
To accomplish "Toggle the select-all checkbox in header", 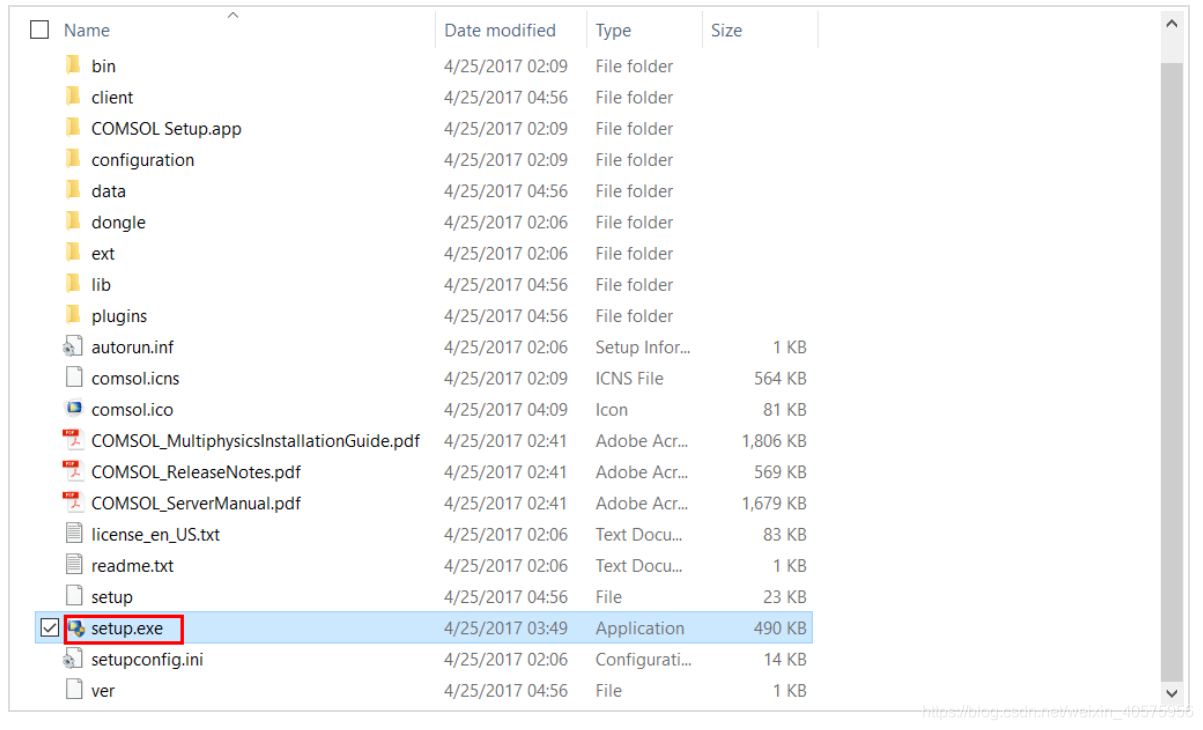I will [39, 30].
